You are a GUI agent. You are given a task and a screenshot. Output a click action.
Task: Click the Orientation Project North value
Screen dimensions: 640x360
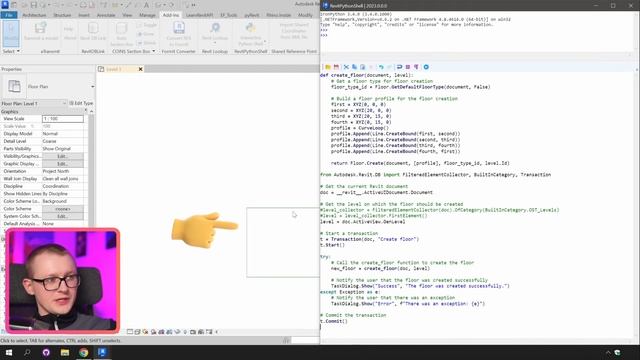tap(62, 171)
